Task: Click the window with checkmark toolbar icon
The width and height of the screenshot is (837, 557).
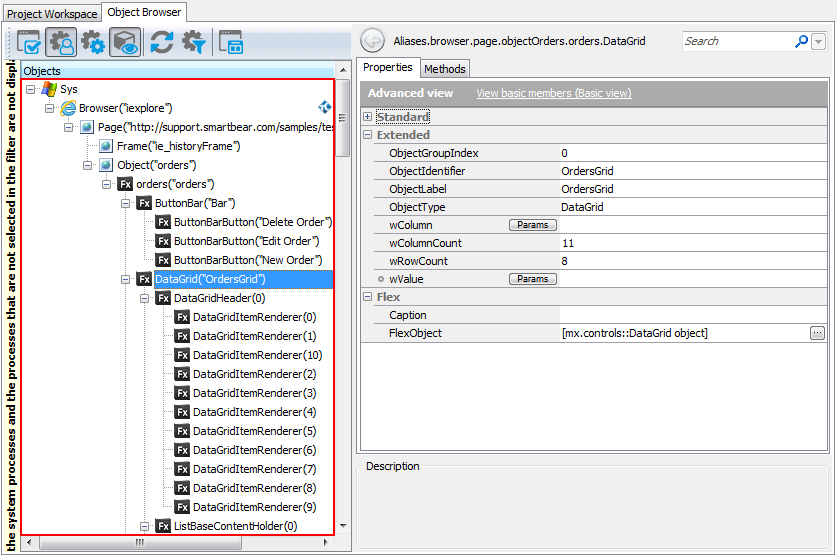Action: [x=29, y=42]
